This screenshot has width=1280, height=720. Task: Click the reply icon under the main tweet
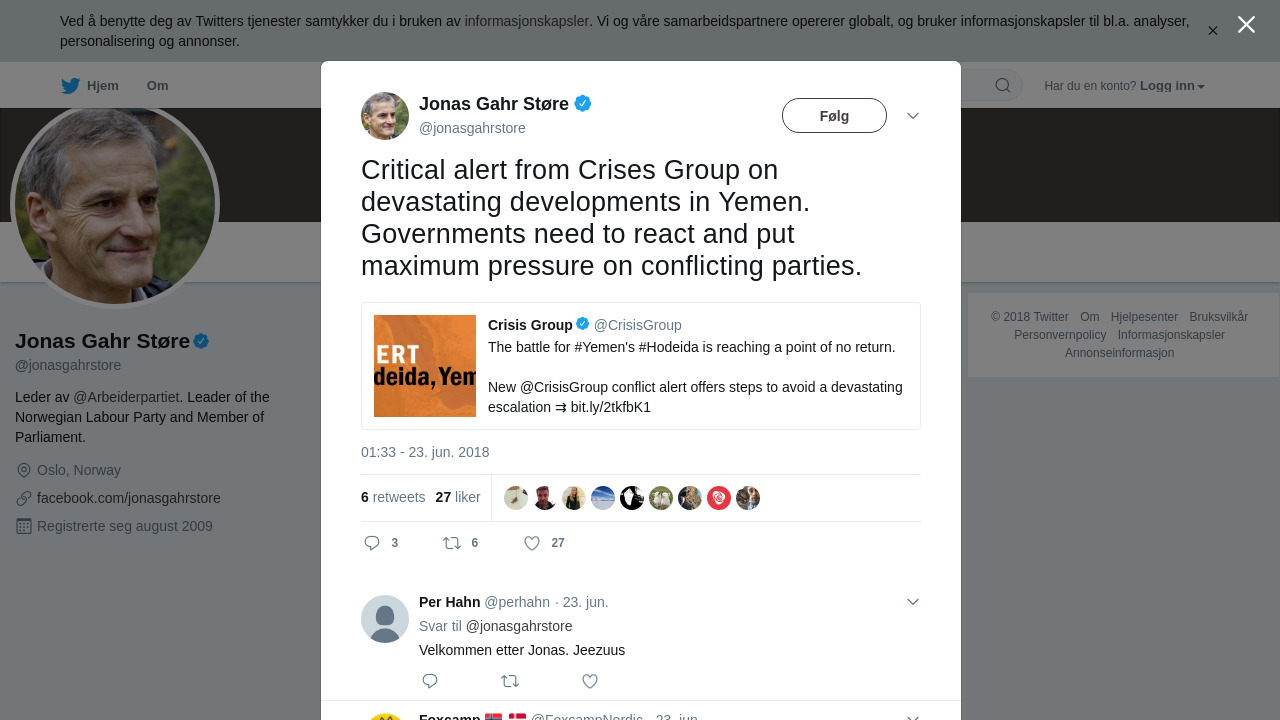point(372,543)
